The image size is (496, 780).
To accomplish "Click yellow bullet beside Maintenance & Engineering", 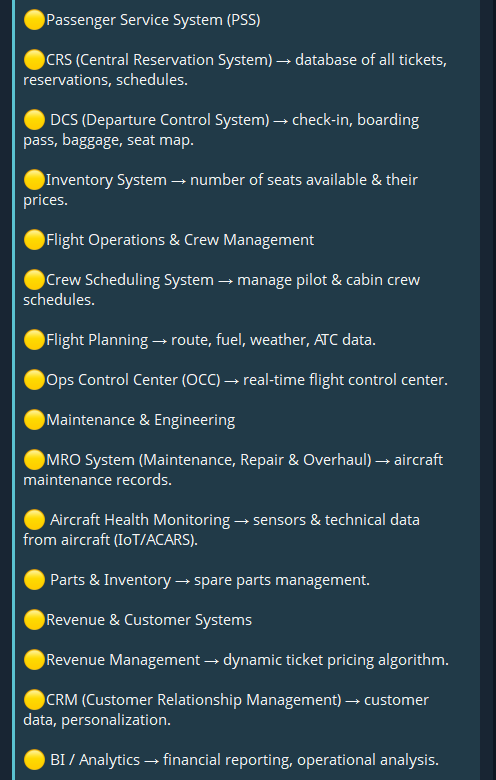I will (34, 420).
